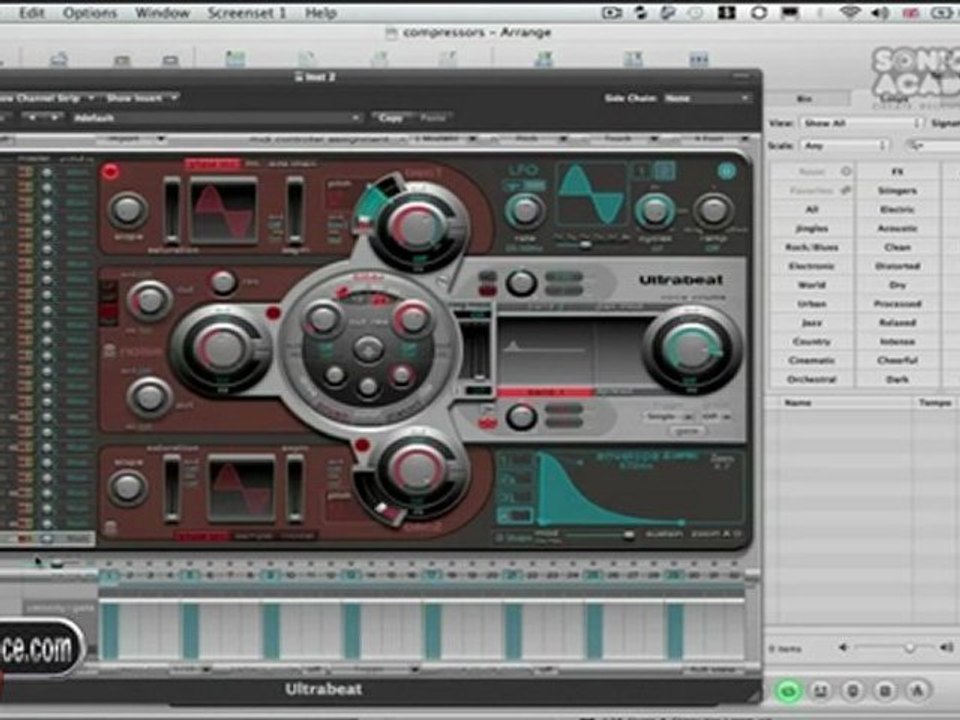Viewport: 960px width, 720px height.
Task: Select the Distorted loop descriptor
Action: pos(898,266)
